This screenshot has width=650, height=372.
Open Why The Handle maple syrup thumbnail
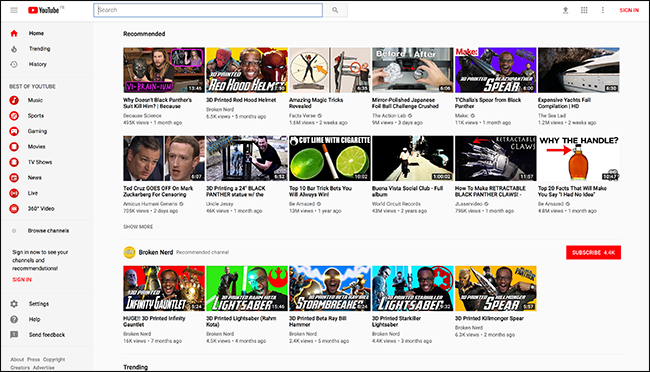579,158
